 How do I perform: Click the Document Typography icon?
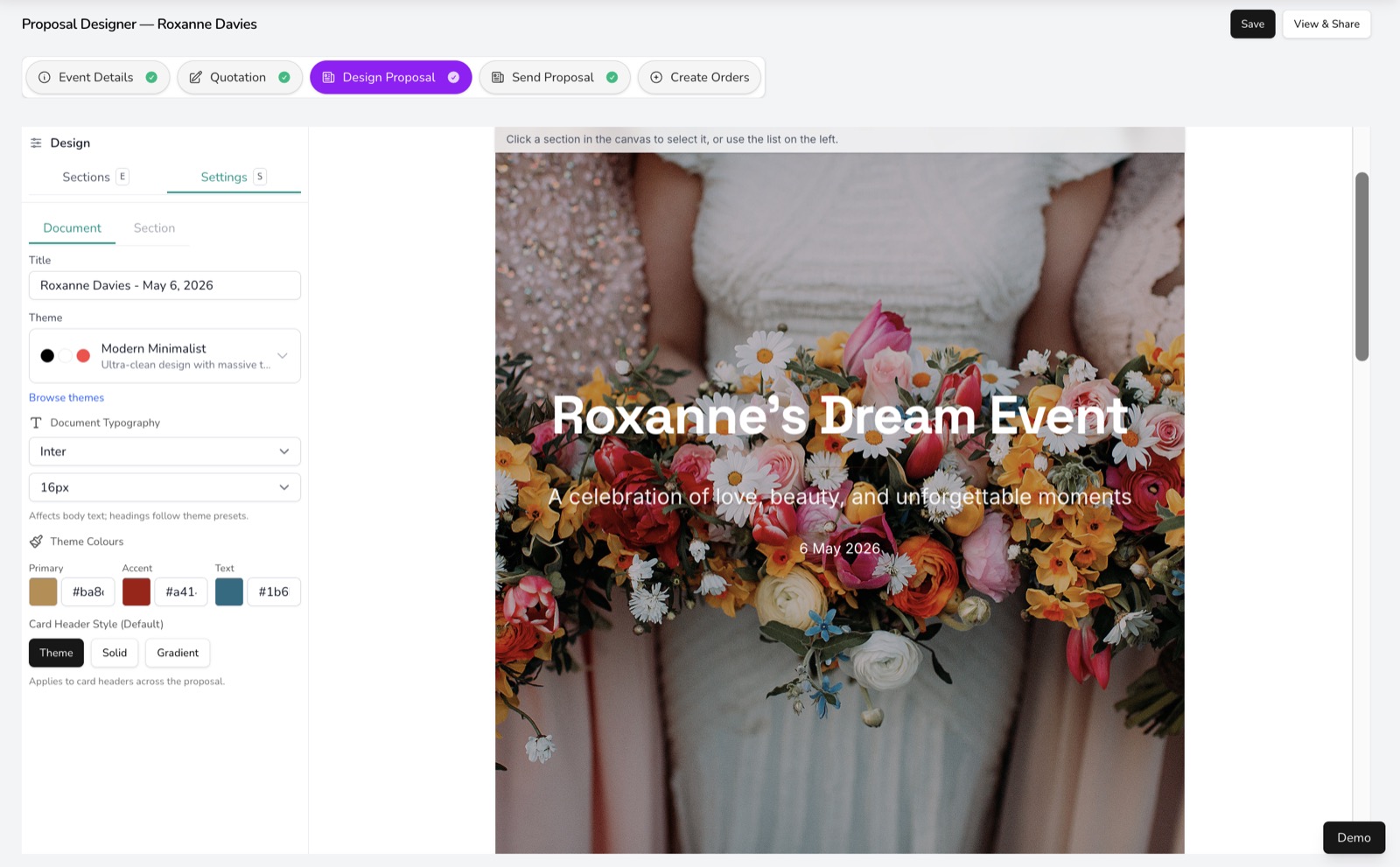pos(36,423)
